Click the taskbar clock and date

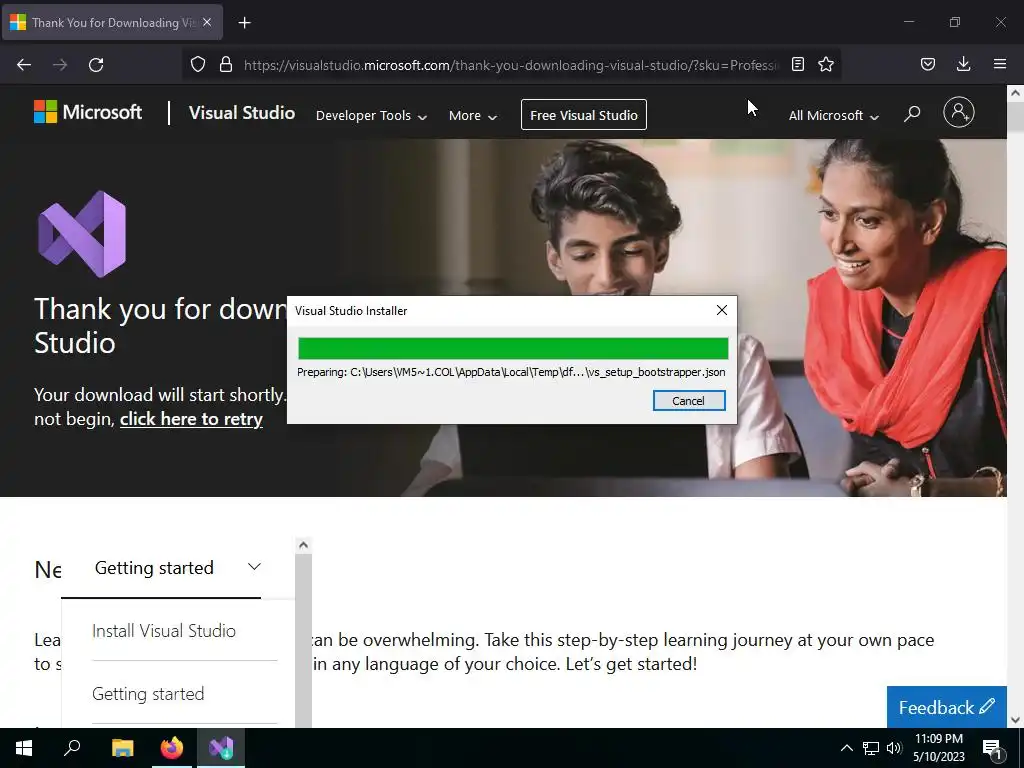tap(938, 748)
